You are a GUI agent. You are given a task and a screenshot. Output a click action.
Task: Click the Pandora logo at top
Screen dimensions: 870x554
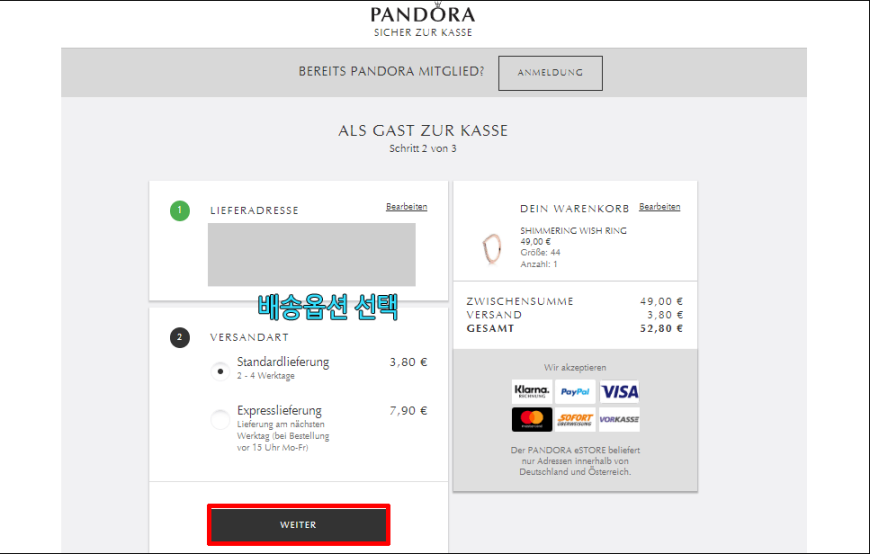423,14
